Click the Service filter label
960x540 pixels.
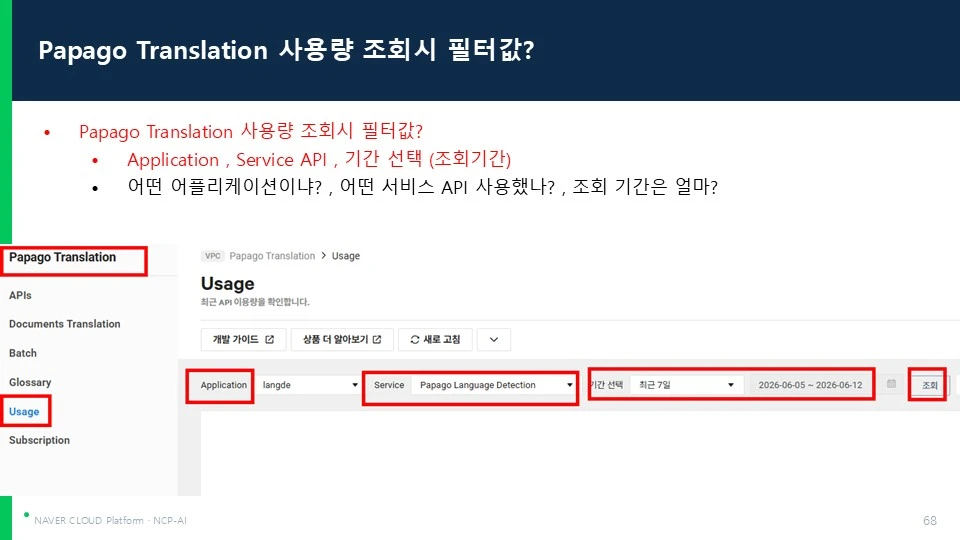389,385
